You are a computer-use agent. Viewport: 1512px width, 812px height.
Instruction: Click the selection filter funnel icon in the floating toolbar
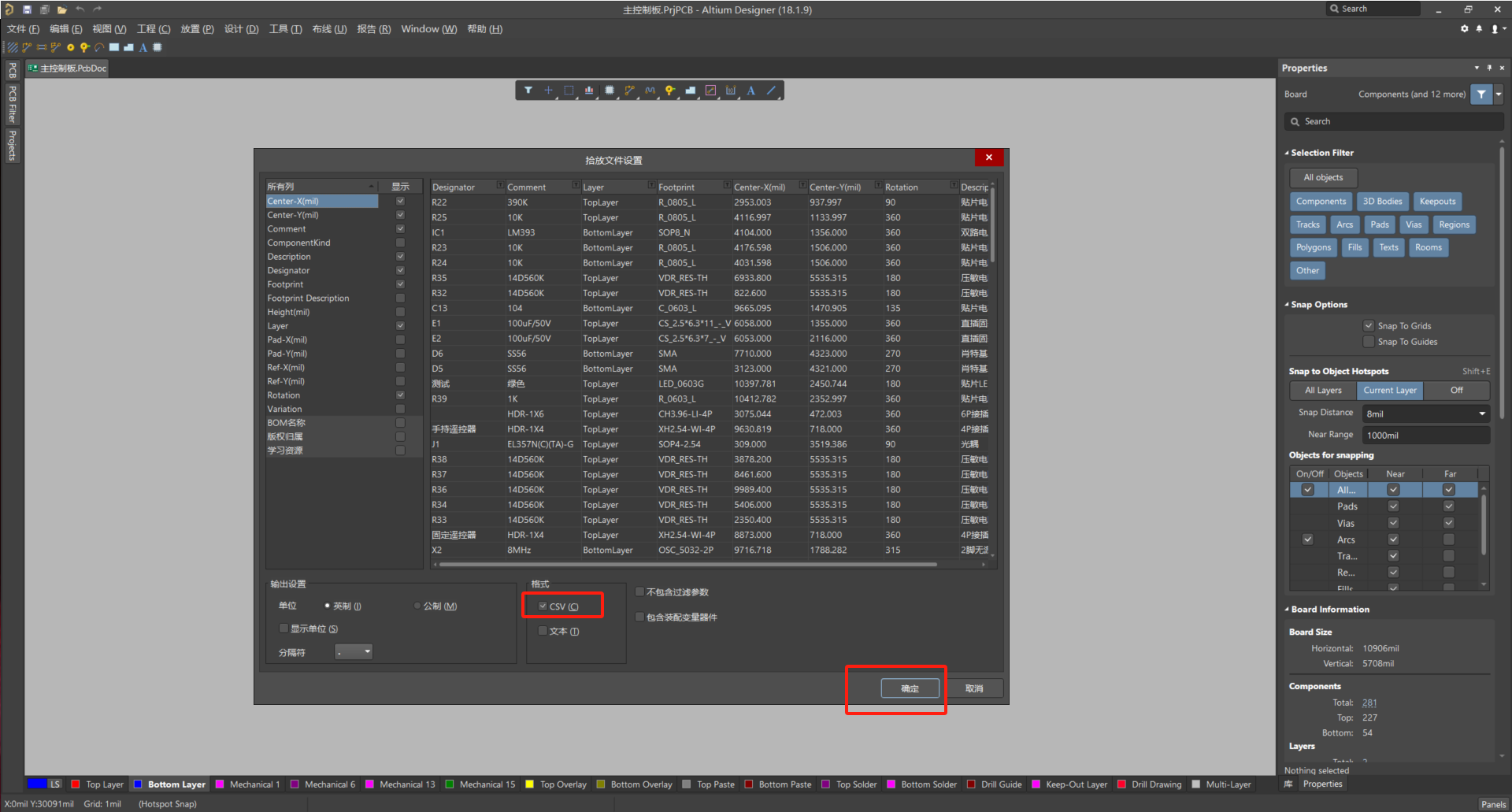pos(528,91)
